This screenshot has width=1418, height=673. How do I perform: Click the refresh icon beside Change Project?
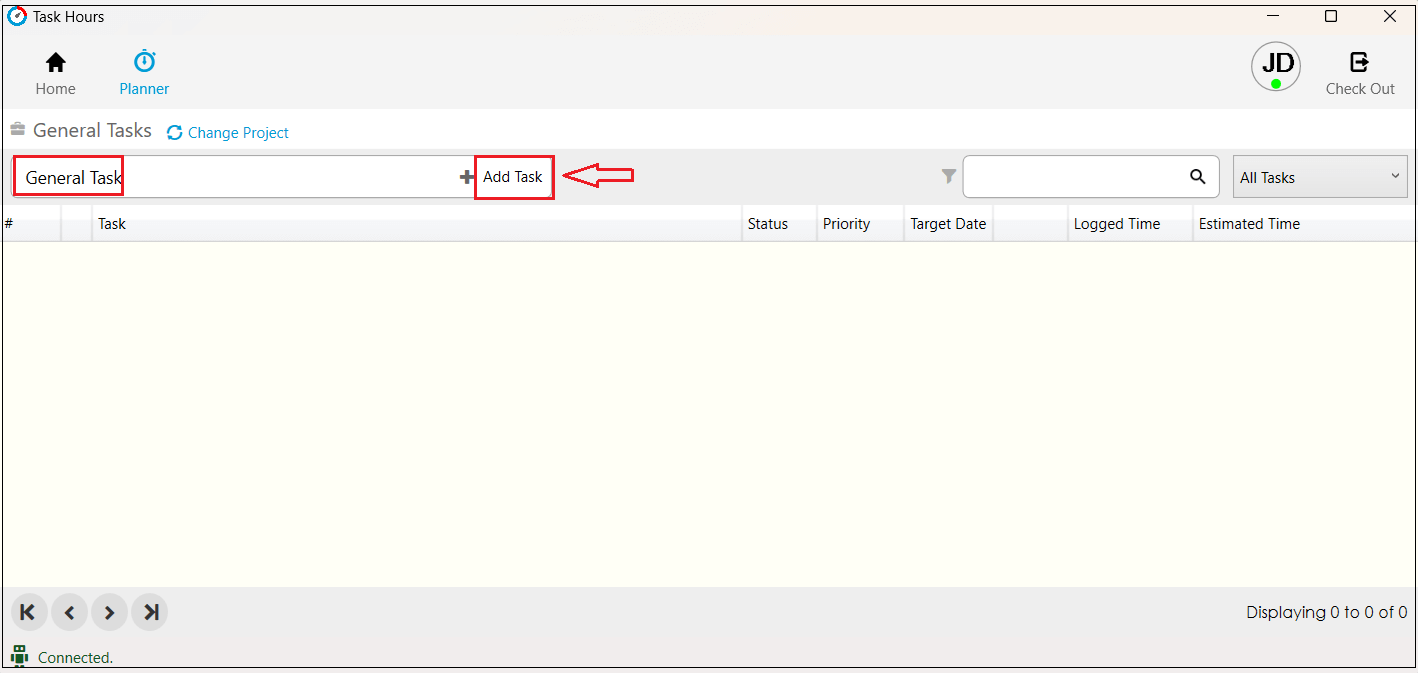click(x=175, y=133)
